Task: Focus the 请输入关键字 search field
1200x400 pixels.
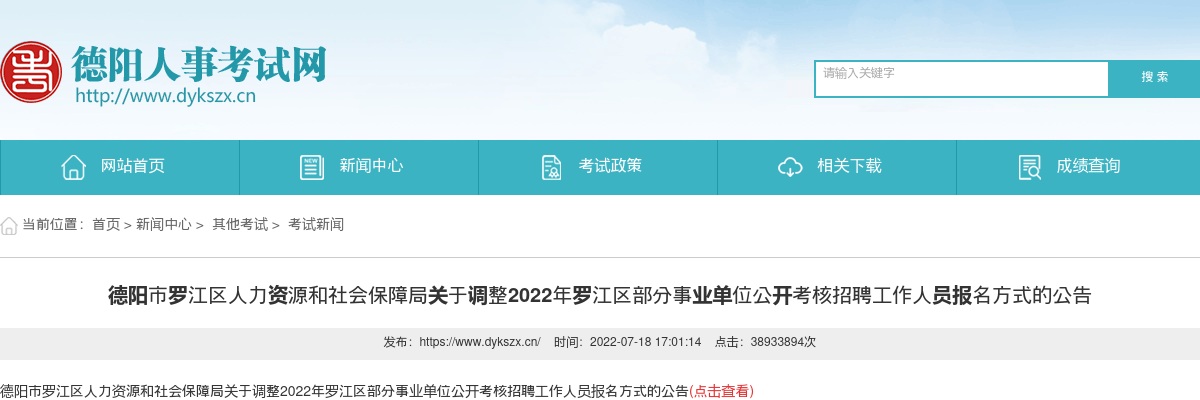Action: 962,79
